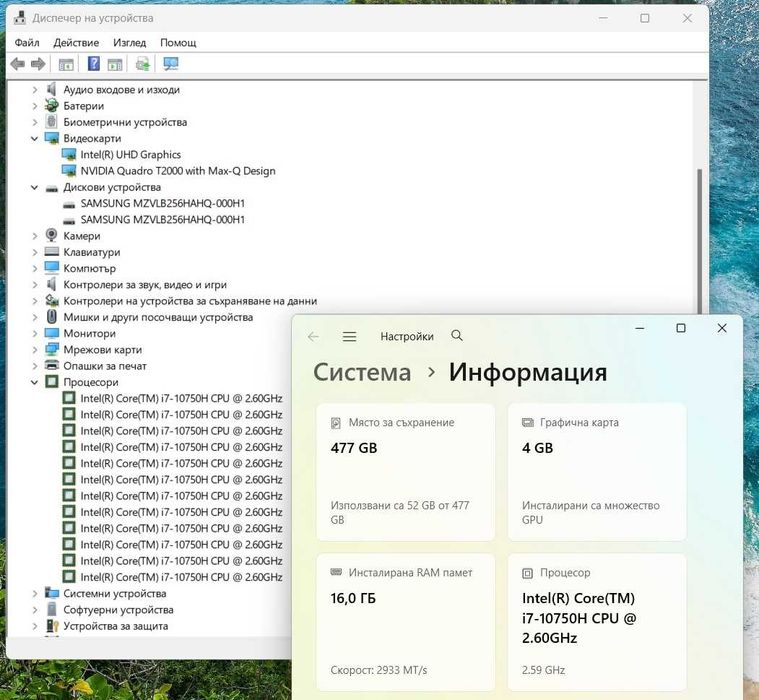Click Контролери за звук, видео и игри
The image size is (759, 700).
point(145,285)
